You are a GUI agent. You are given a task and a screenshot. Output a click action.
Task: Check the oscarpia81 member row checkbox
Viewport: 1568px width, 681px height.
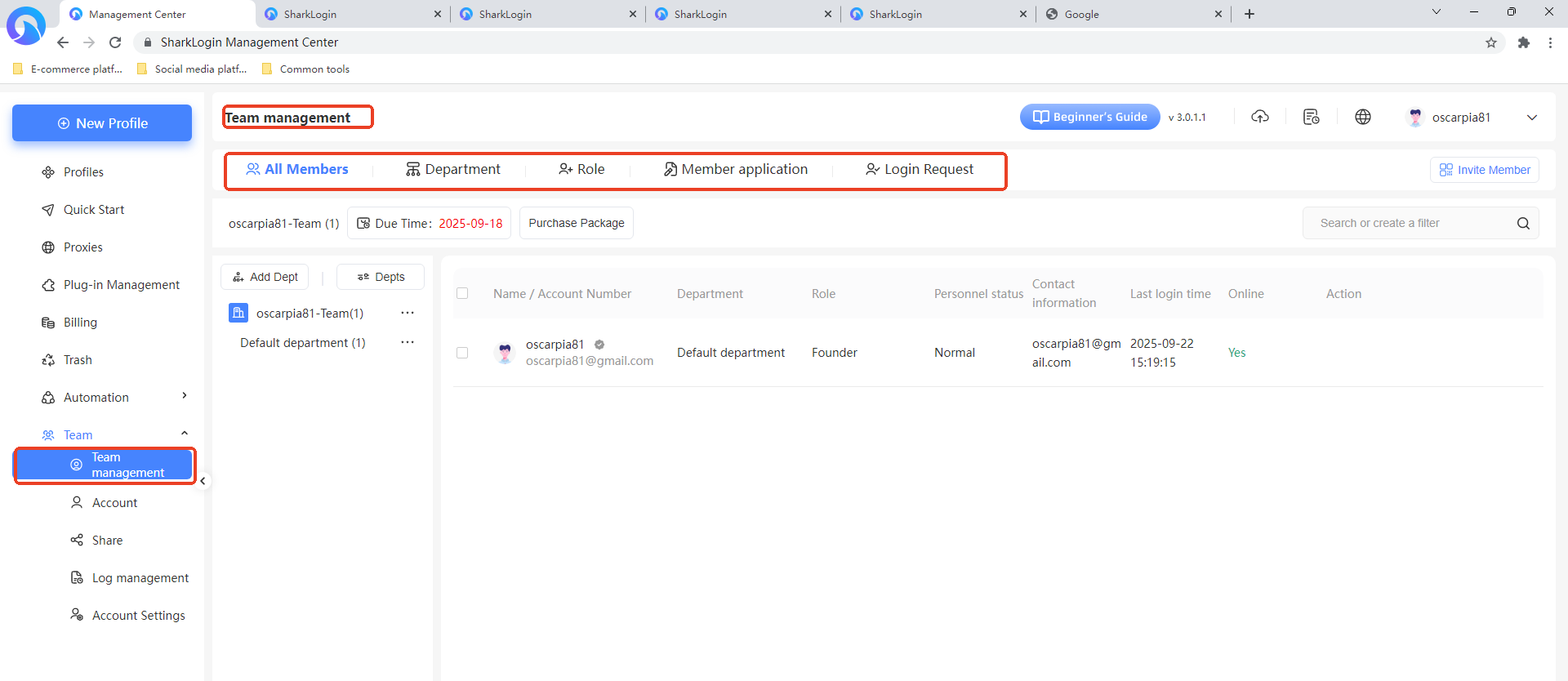pos(462,353)
